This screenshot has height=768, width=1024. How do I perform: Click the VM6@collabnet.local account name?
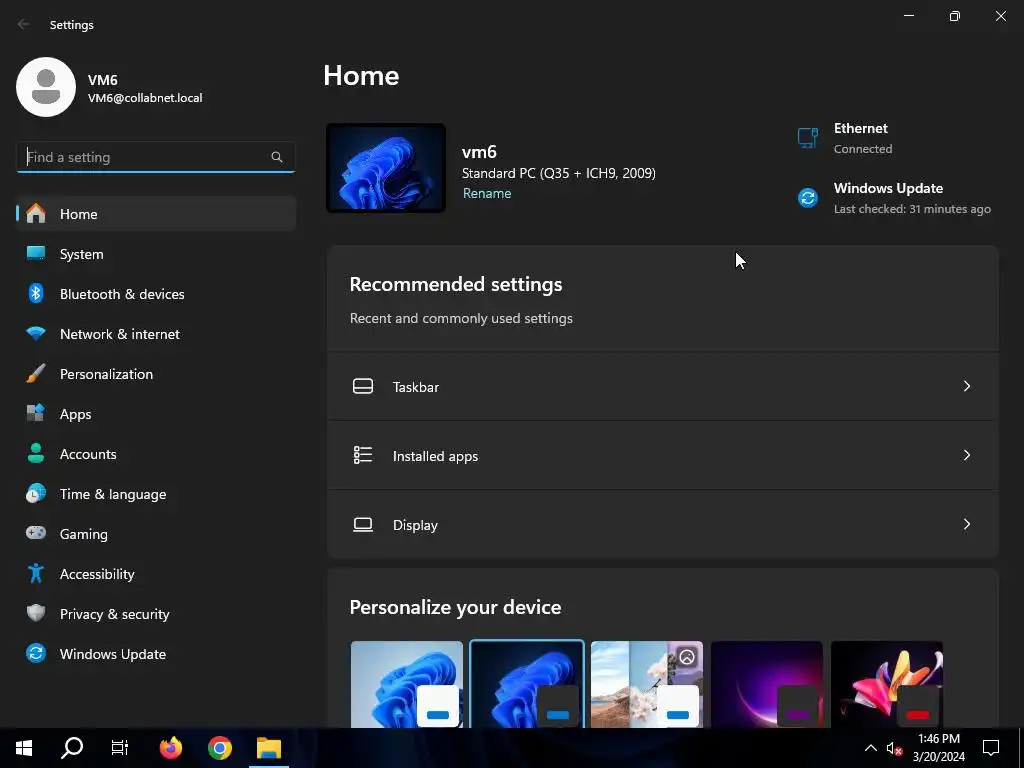coord(145,98)
